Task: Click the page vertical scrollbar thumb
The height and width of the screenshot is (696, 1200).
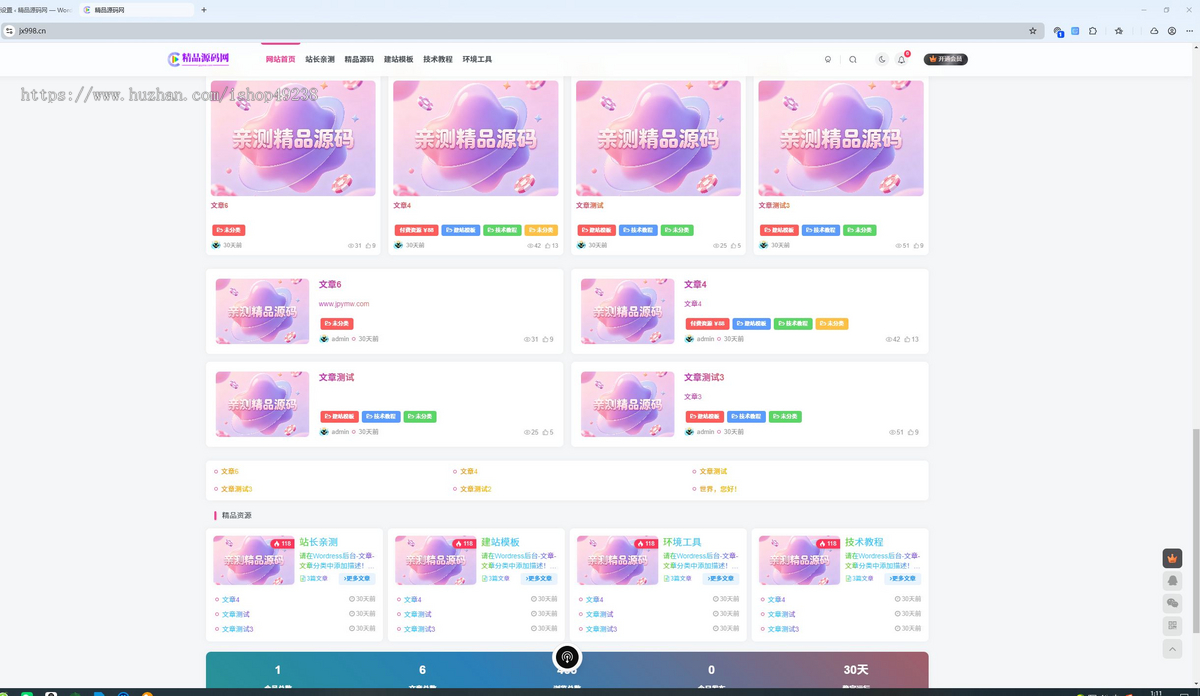Action: point(1195,530)
